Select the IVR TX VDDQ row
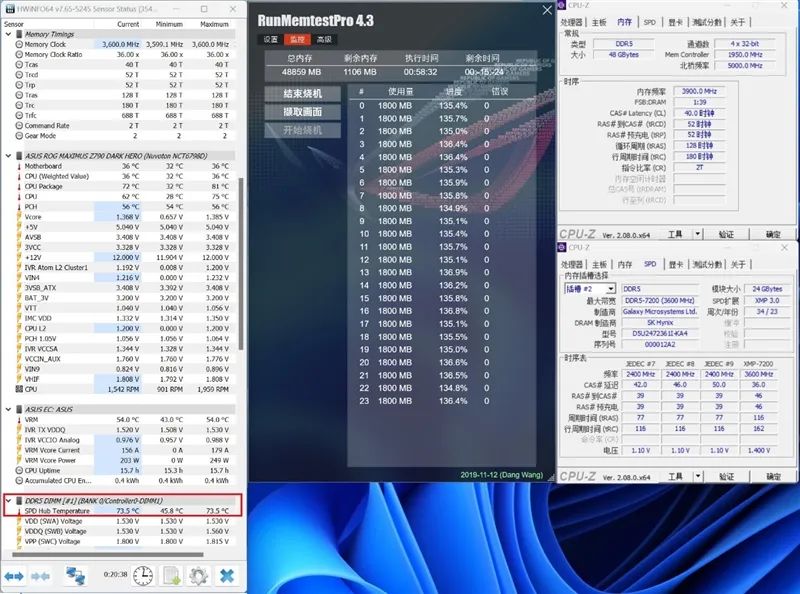Screen dimensions: 800x594 (x=122, y=430)
